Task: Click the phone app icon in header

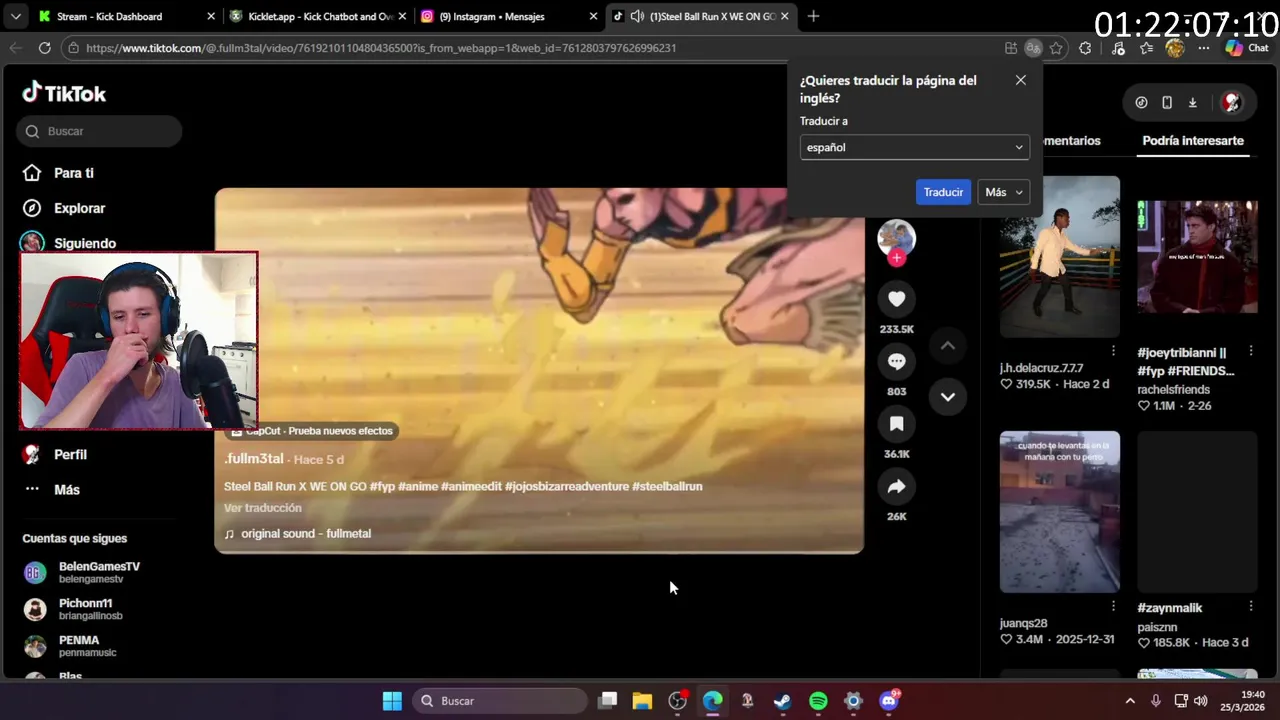Action: [x=1167, y=102]
